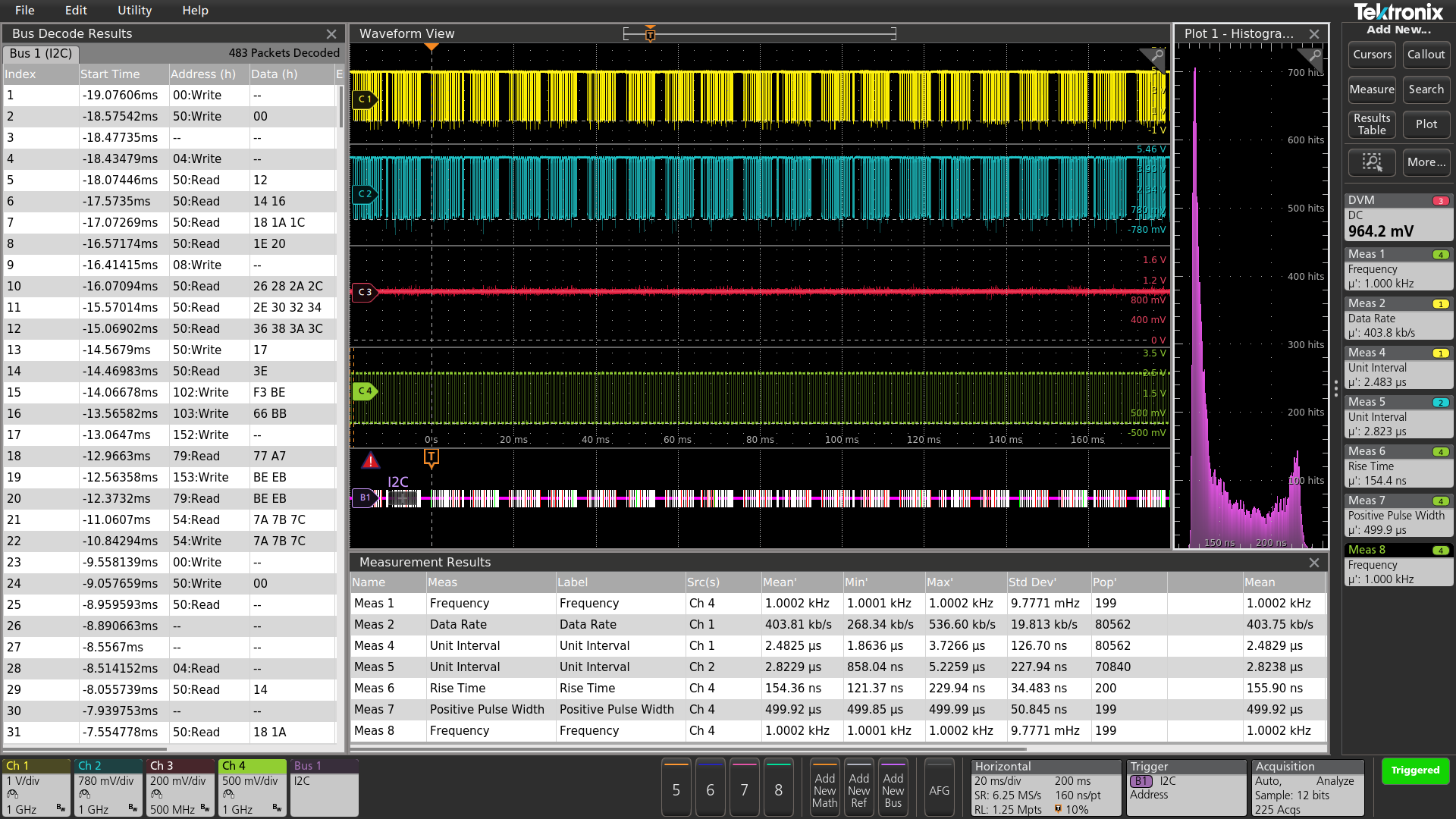Click the zoom box selection icon
Screen dimensions: 1456x819
1372,162
